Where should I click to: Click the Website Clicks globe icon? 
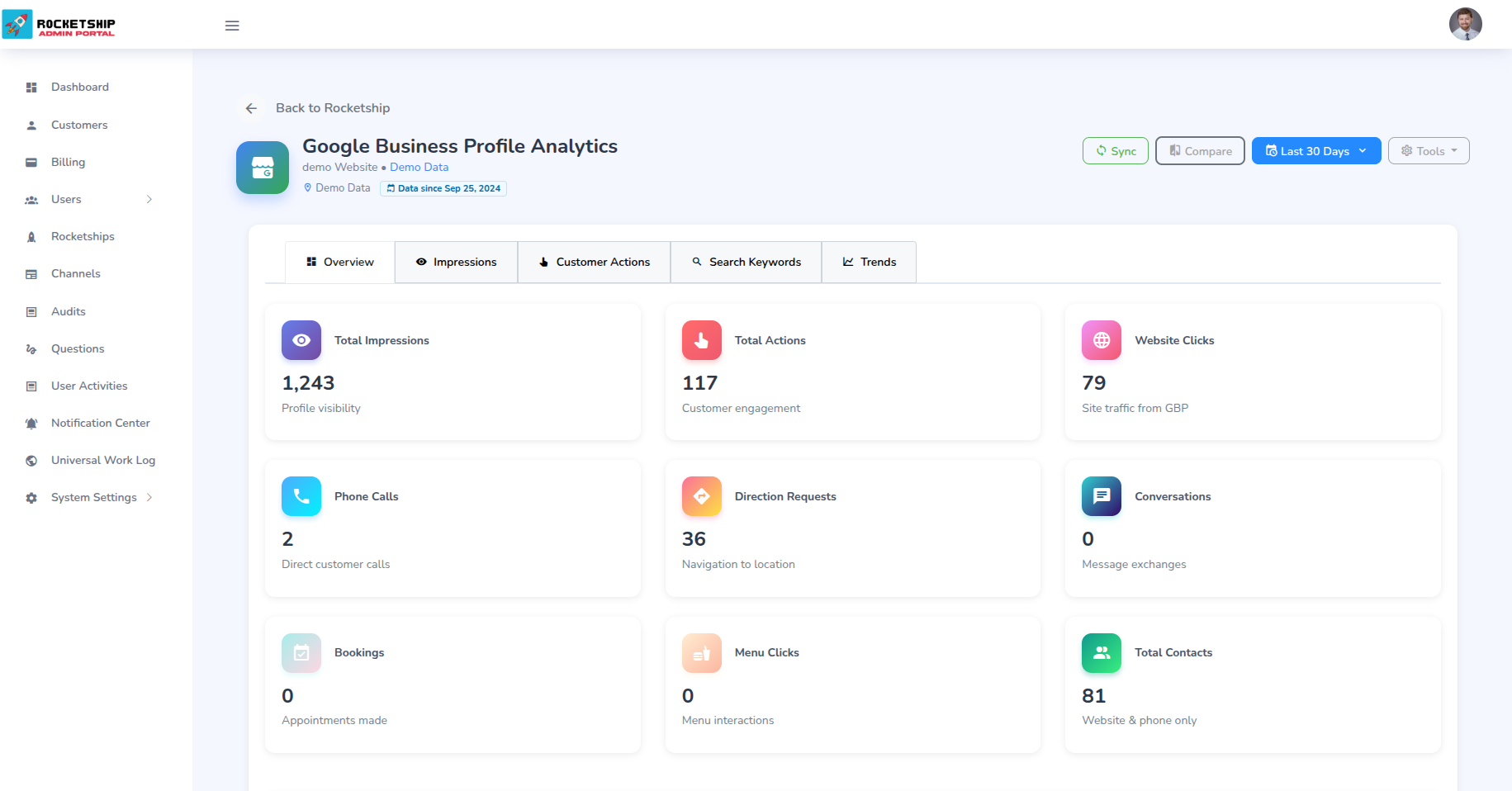1102,340
